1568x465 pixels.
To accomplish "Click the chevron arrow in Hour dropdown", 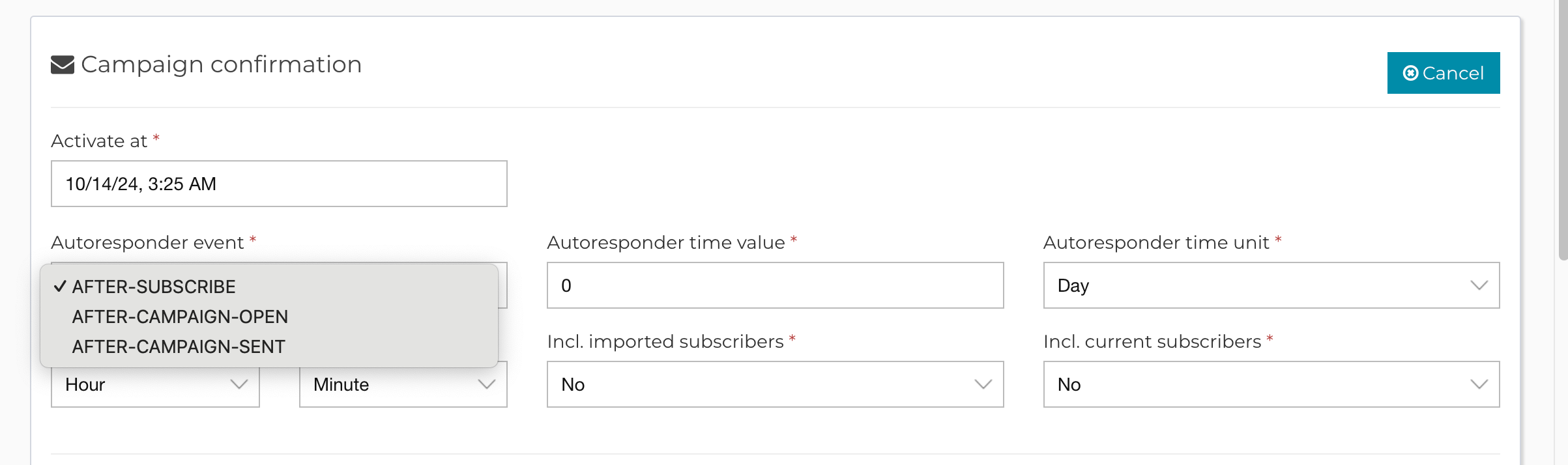I will click(239, 385).
